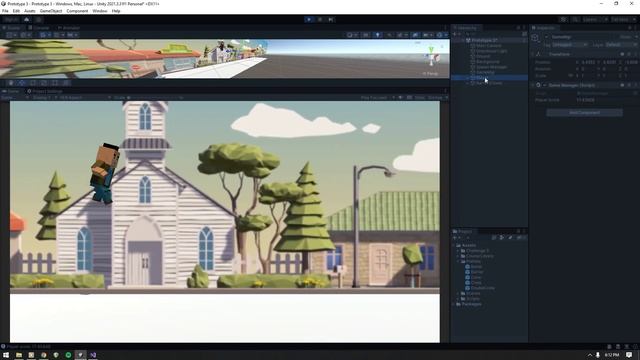Screen dimensions: 640x360
Task: Select the Scale tool in Scene overlay
Action: click(44, 83)
